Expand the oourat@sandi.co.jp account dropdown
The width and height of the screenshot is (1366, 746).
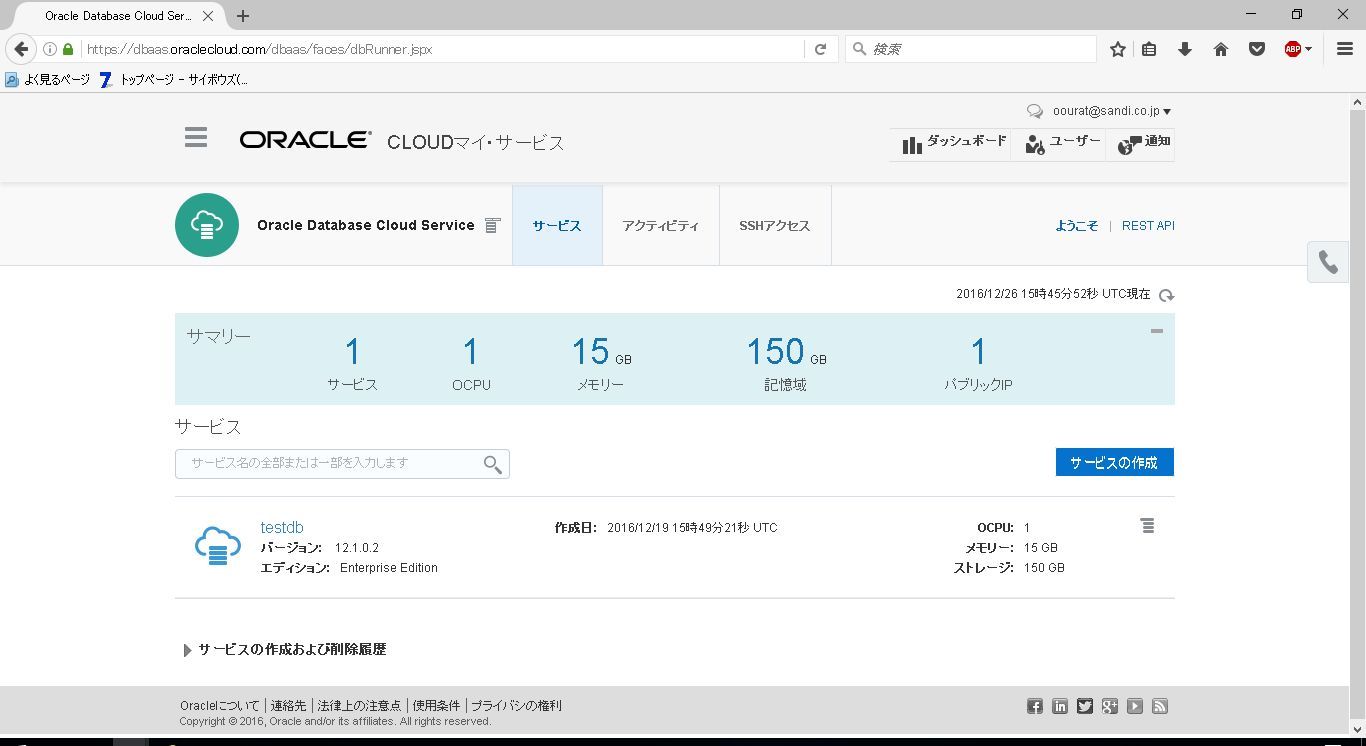click(x=1112, y=111)
